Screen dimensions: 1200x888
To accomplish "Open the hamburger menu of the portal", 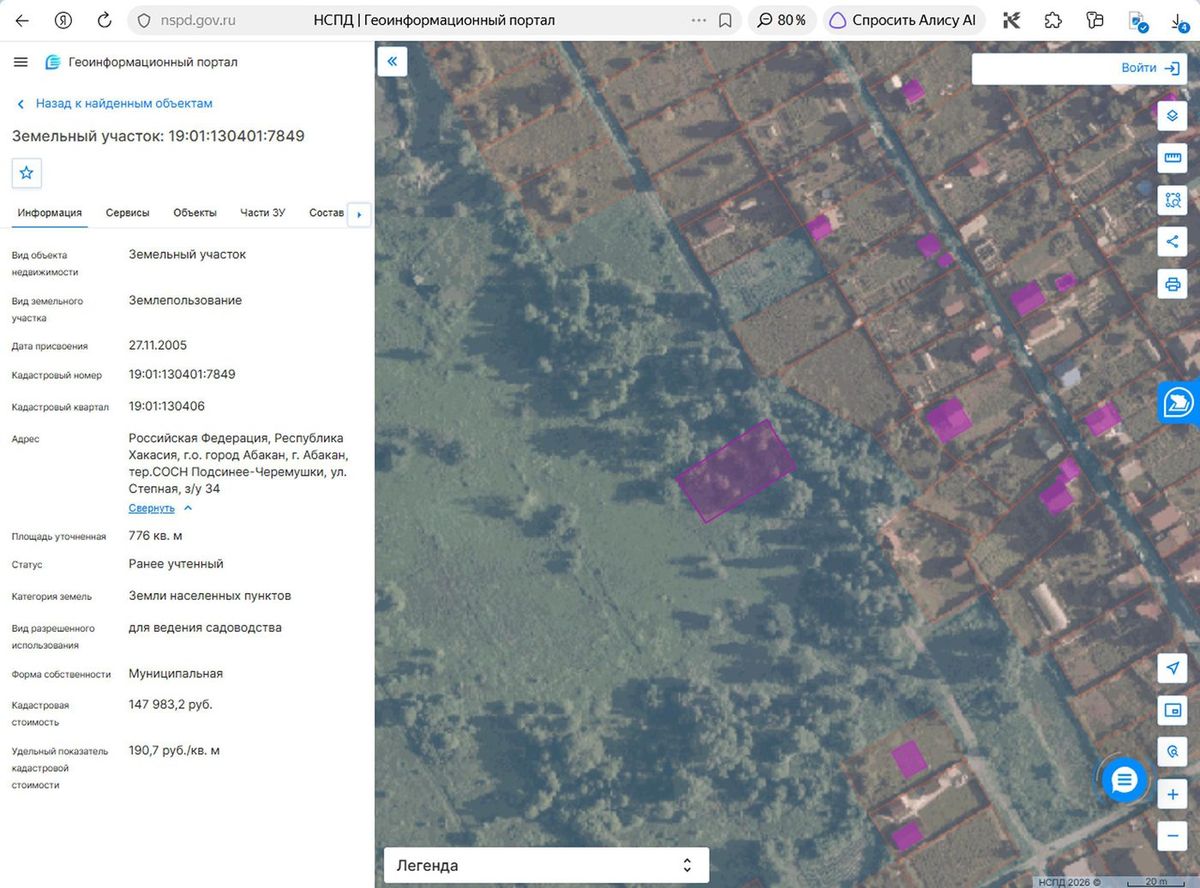I will coord(21,62).
